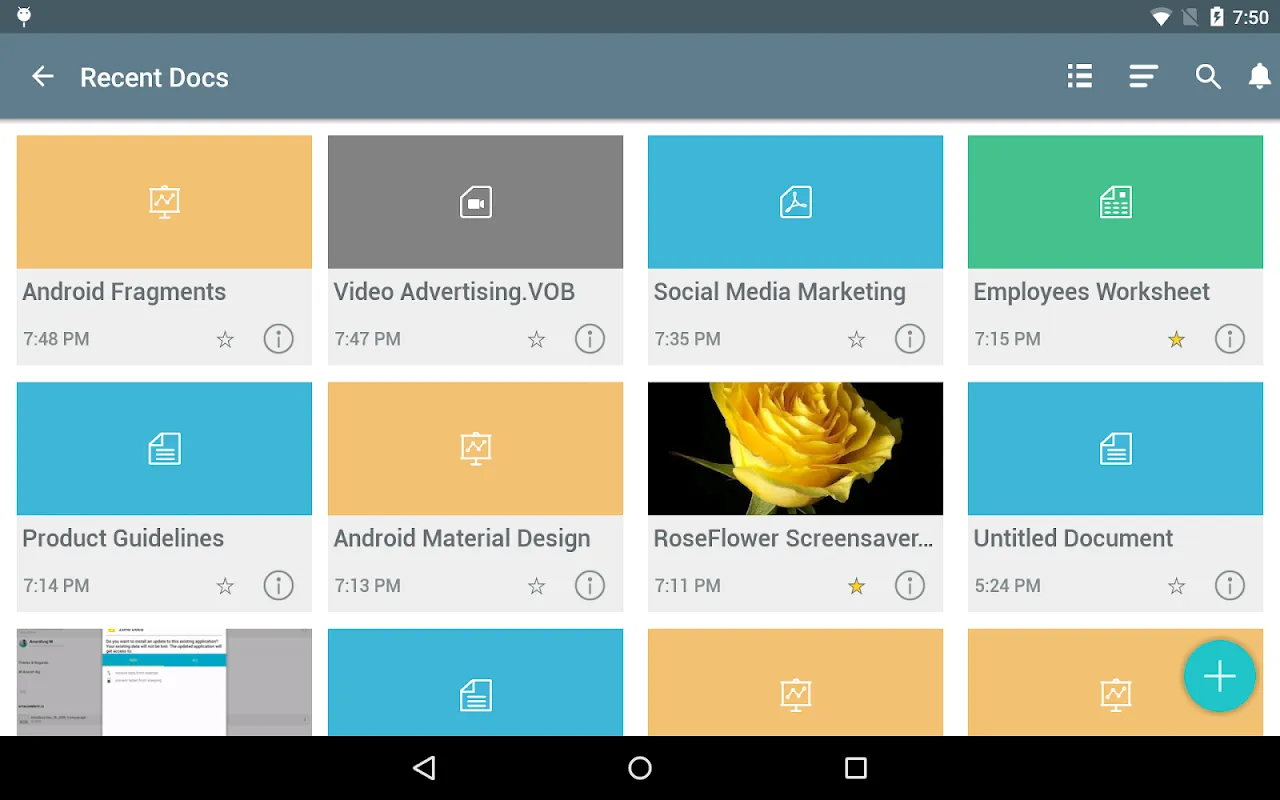Open Employees Worksheet spreadsheet
Viewport: 1280px width, 800px height.
[x=1115, y=203]
